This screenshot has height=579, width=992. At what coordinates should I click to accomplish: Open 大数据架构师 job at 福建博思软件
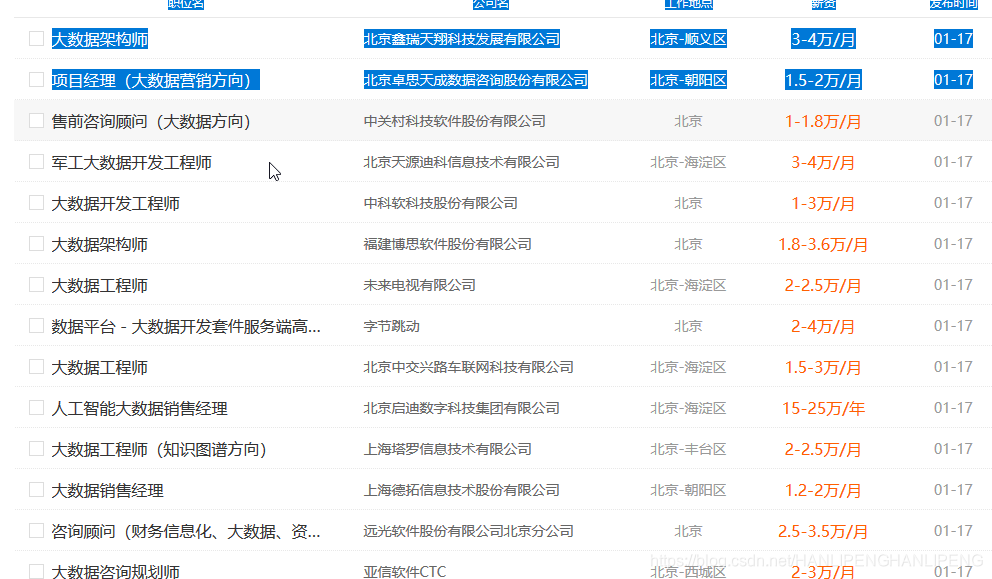pos(99,245)
